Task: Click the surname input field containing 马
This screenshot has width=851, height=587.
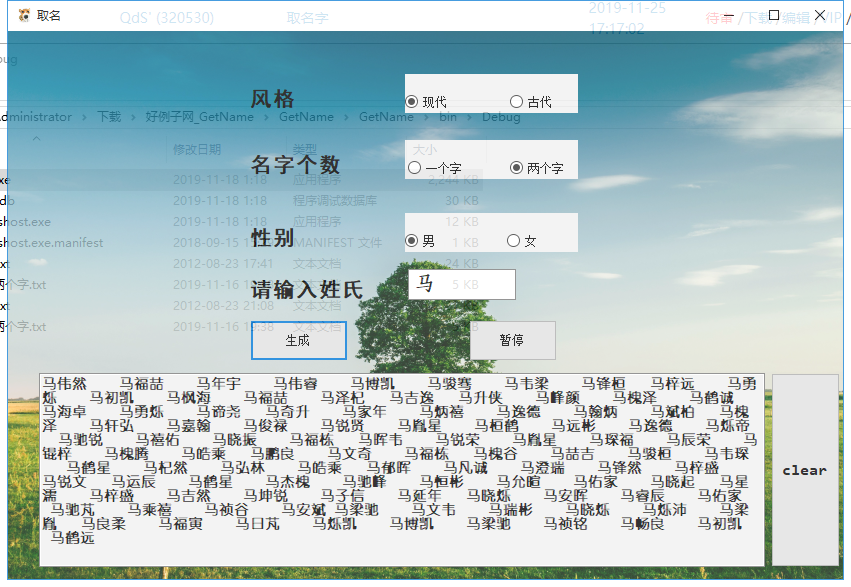Action: coord(462,284)
